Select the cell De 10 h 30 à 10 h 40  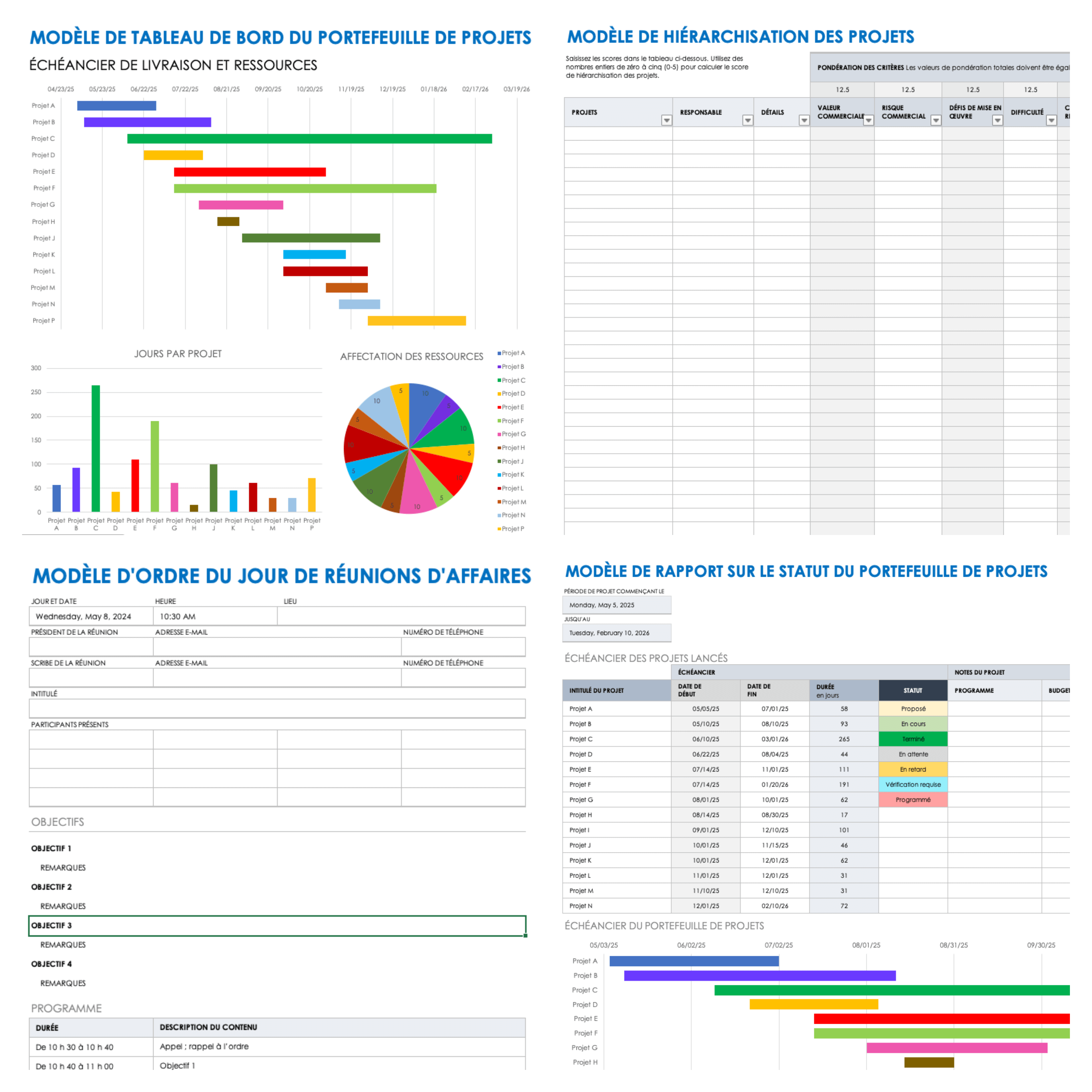[x=91, y=1047]
